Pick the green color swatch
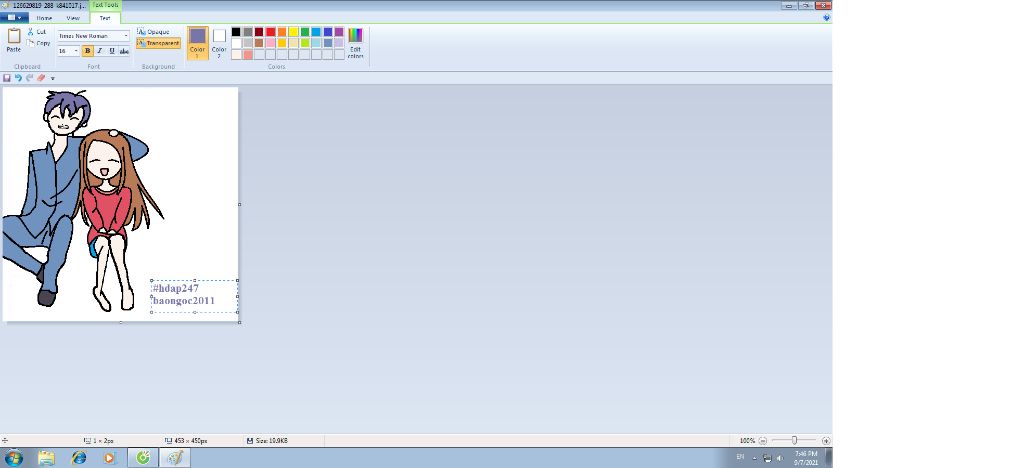This screenshot has width=1024, height=468. pyautogui.click(x=305, y=32)
